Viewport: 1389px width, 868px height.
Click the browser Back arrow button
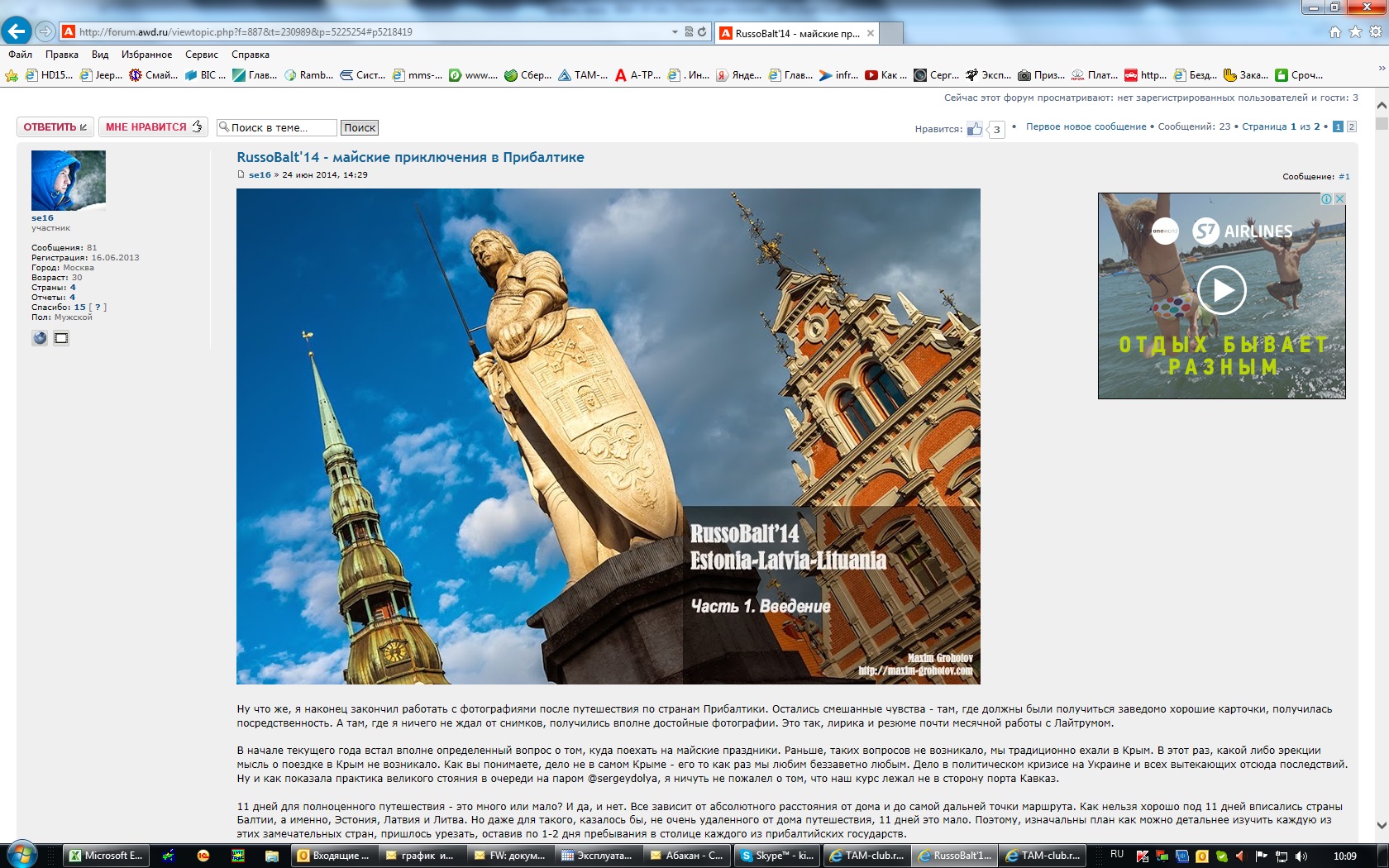pos(16,31)
